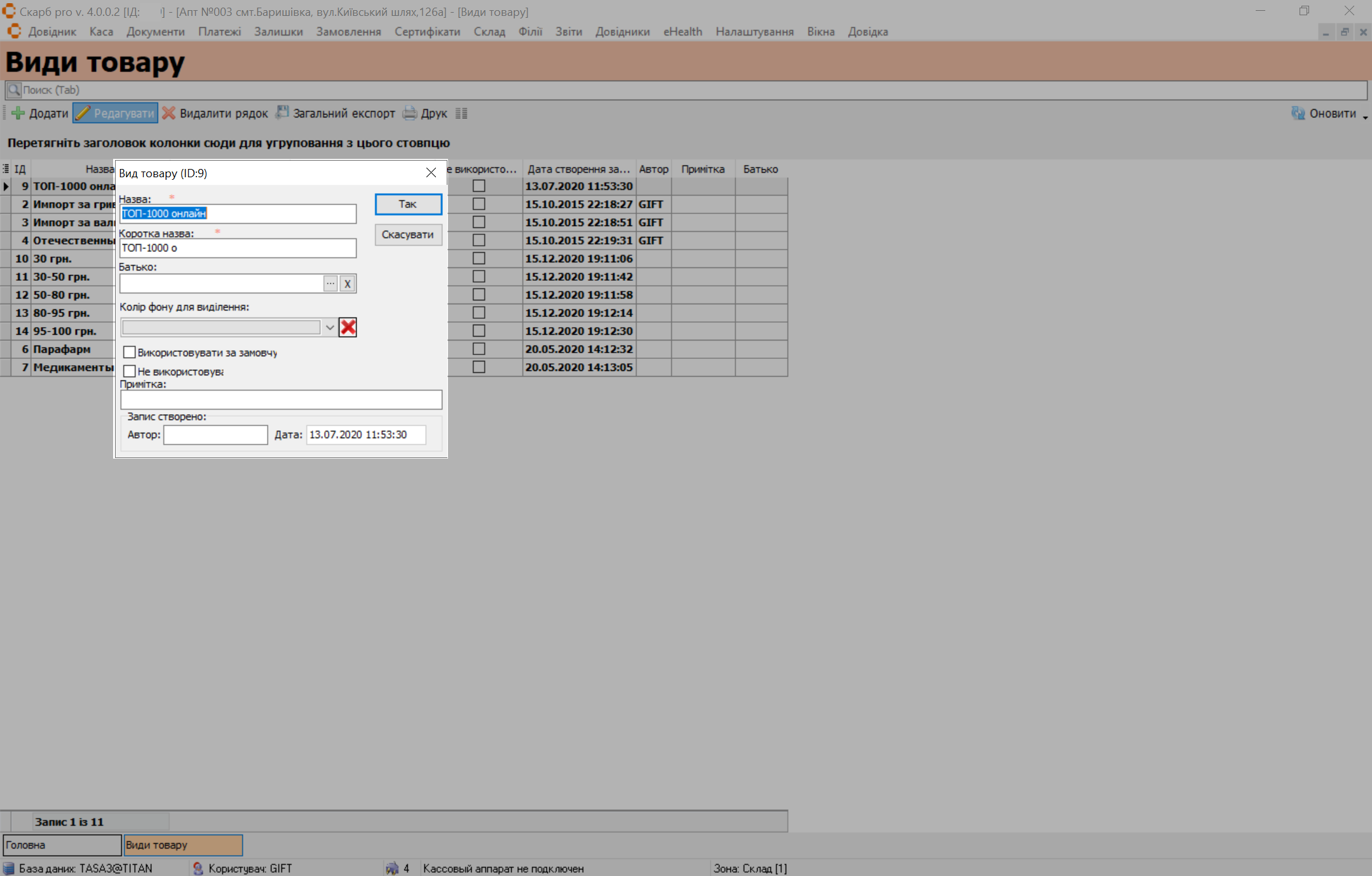Enable Використовувати за замовчуванням checkbox

(130, 353)
